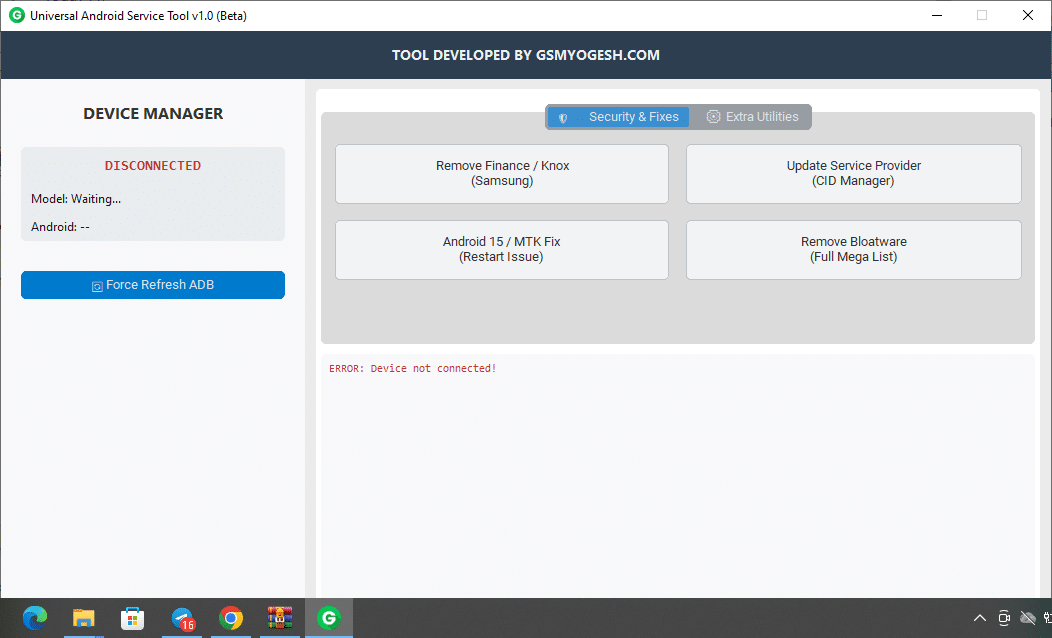Run Android 15 / MTK Fix (Restart Issue)
This screenshot has width=1052, height=638.
coord(501,249)
